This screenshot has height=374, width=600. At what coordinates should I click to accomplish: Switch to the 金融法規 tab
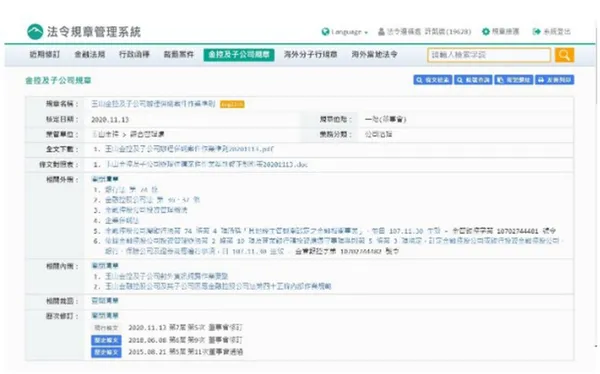click(x=90, y=54)
